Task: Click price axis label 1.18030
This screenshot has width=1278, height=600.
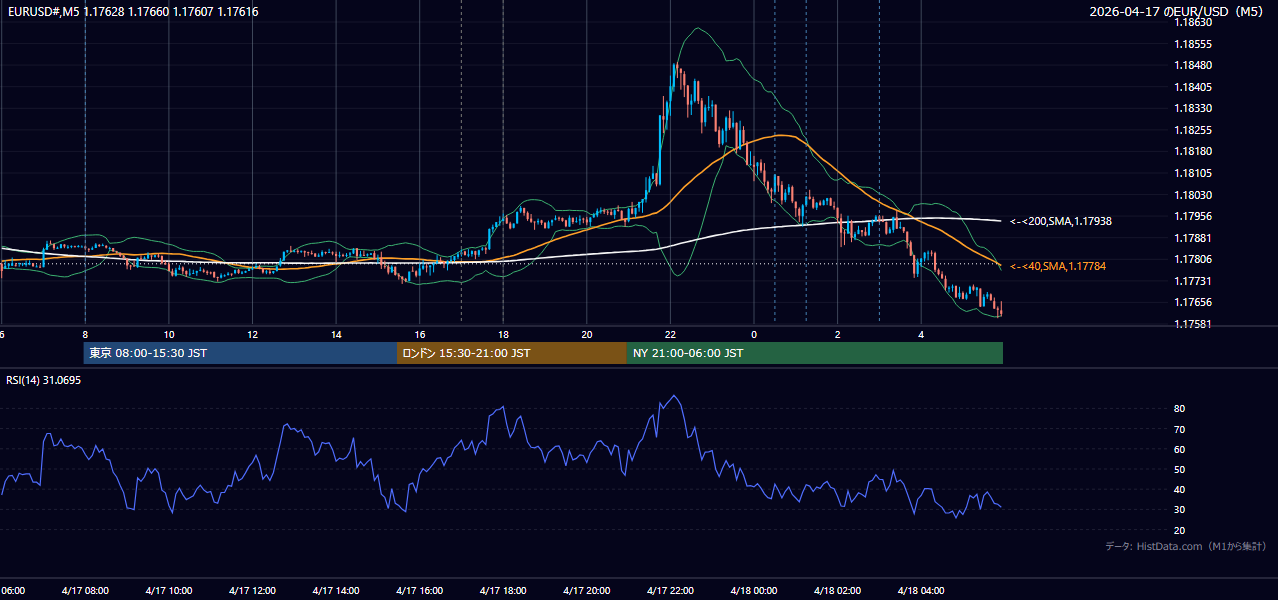Action: point(1193,195)
